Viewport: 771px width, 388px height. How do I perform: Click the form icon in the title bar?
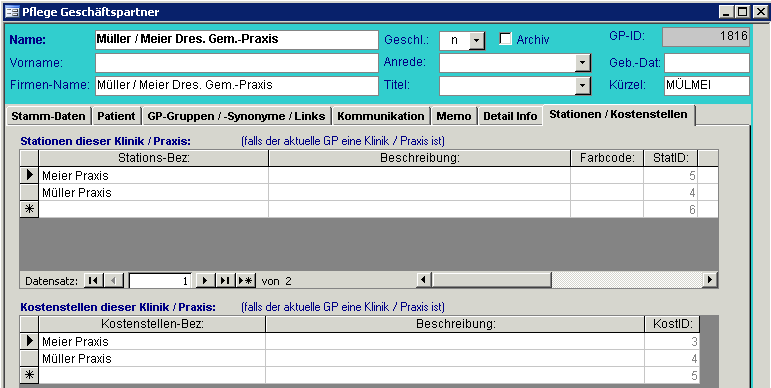[12, 12]
